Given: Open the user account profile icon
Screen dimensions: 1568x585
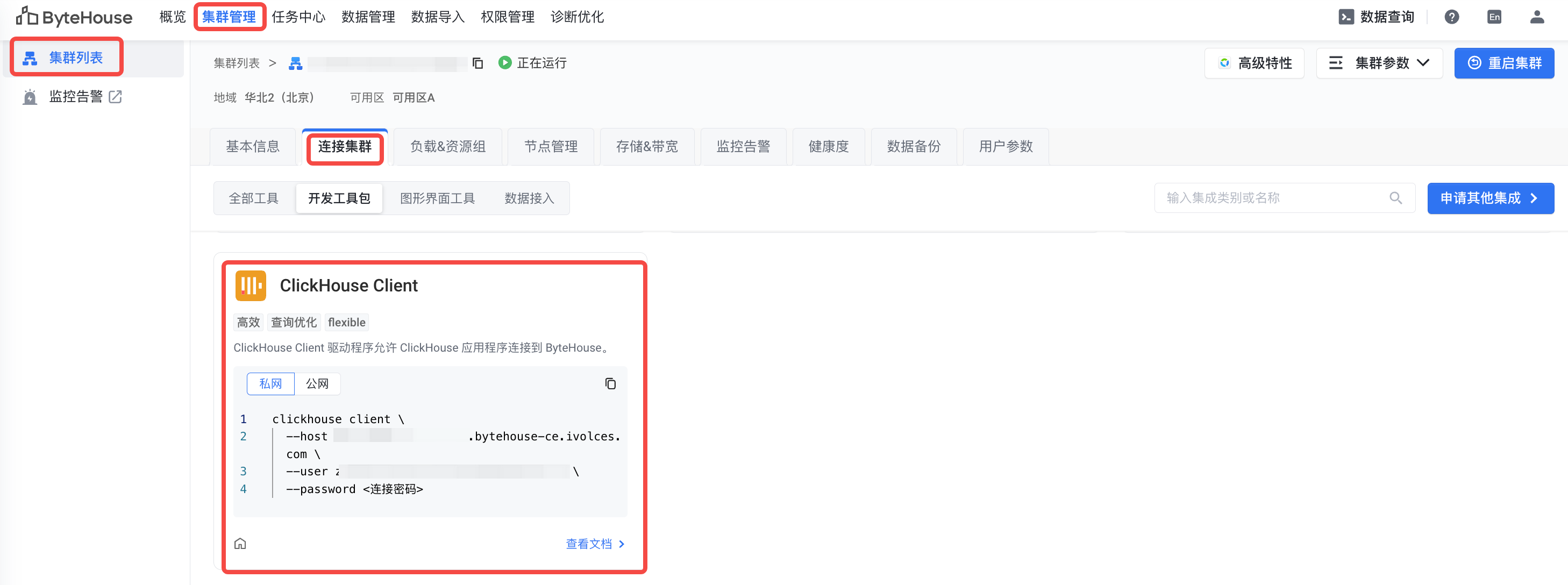Looking at the screenshot, I should pos(1536,17).
